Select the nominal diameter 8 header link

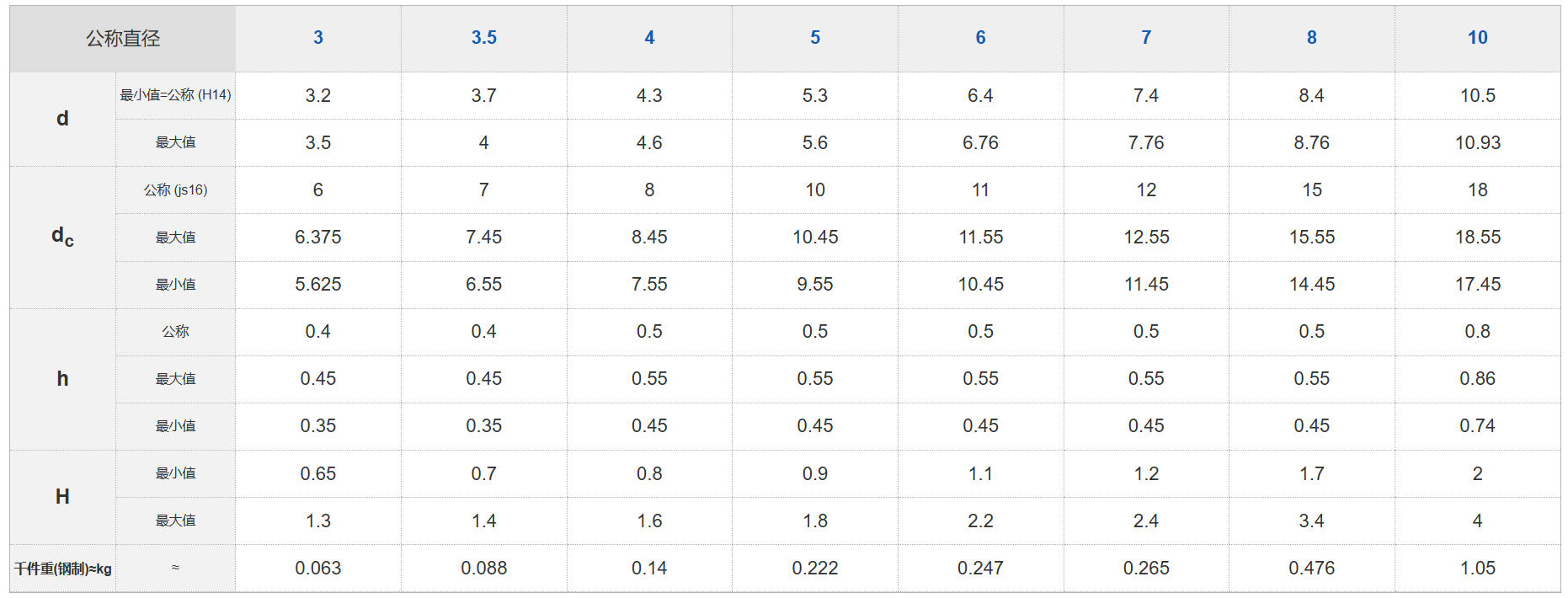pyautogui.click(x=1311, y=38)
